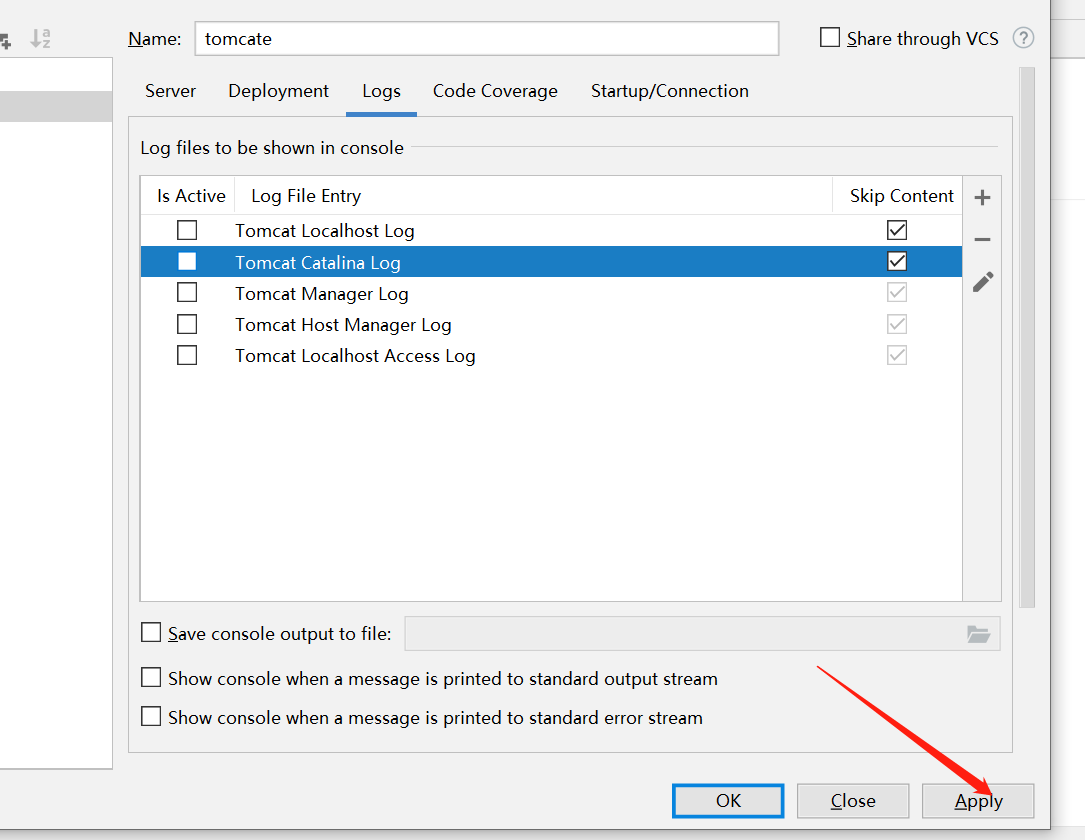Remove the selected log file entry
The image size is (1085, 840).
pos(982,239)
